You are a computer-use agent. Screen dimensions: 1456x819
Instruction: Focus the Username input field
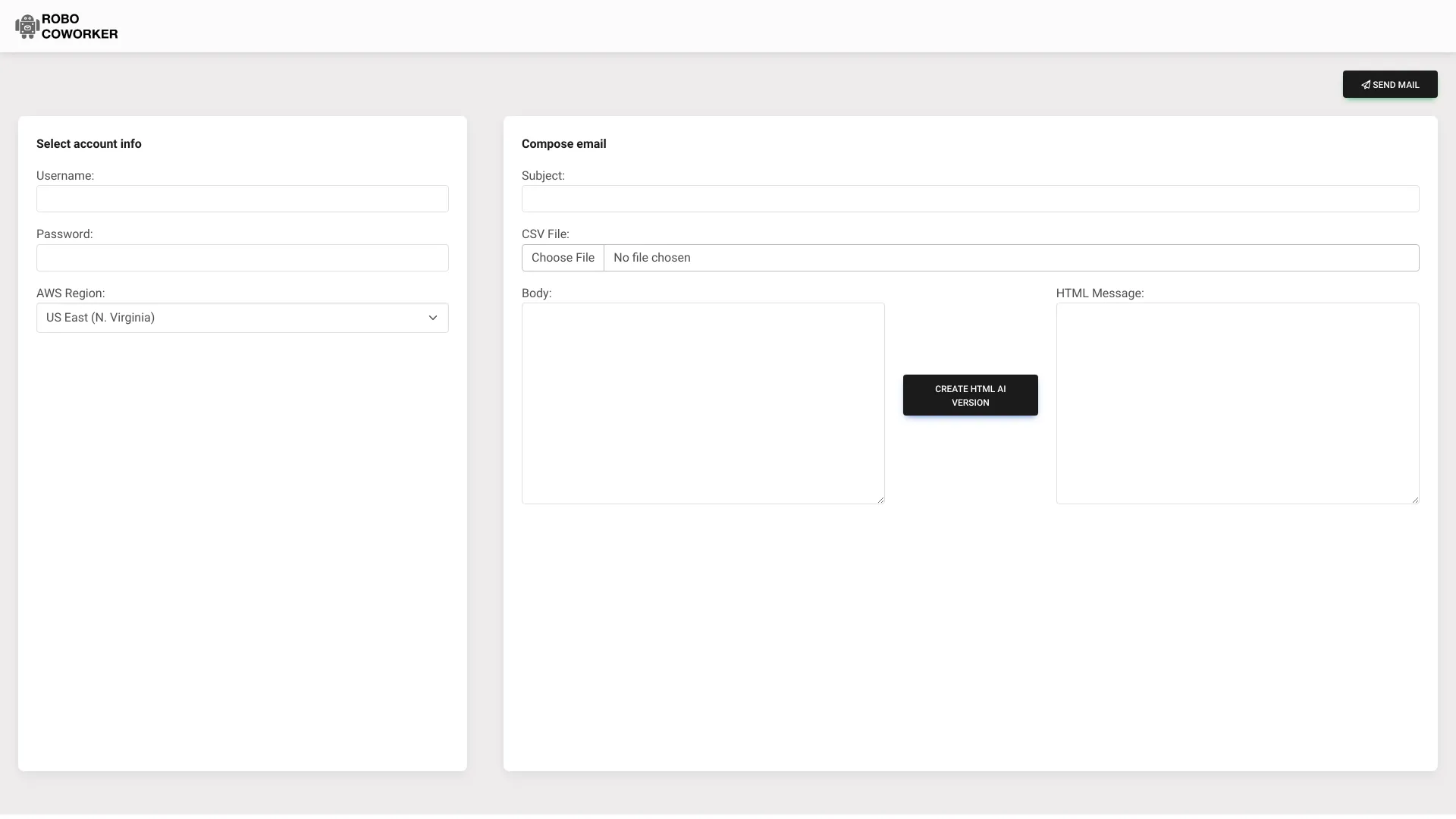click(x=242, y=199)
